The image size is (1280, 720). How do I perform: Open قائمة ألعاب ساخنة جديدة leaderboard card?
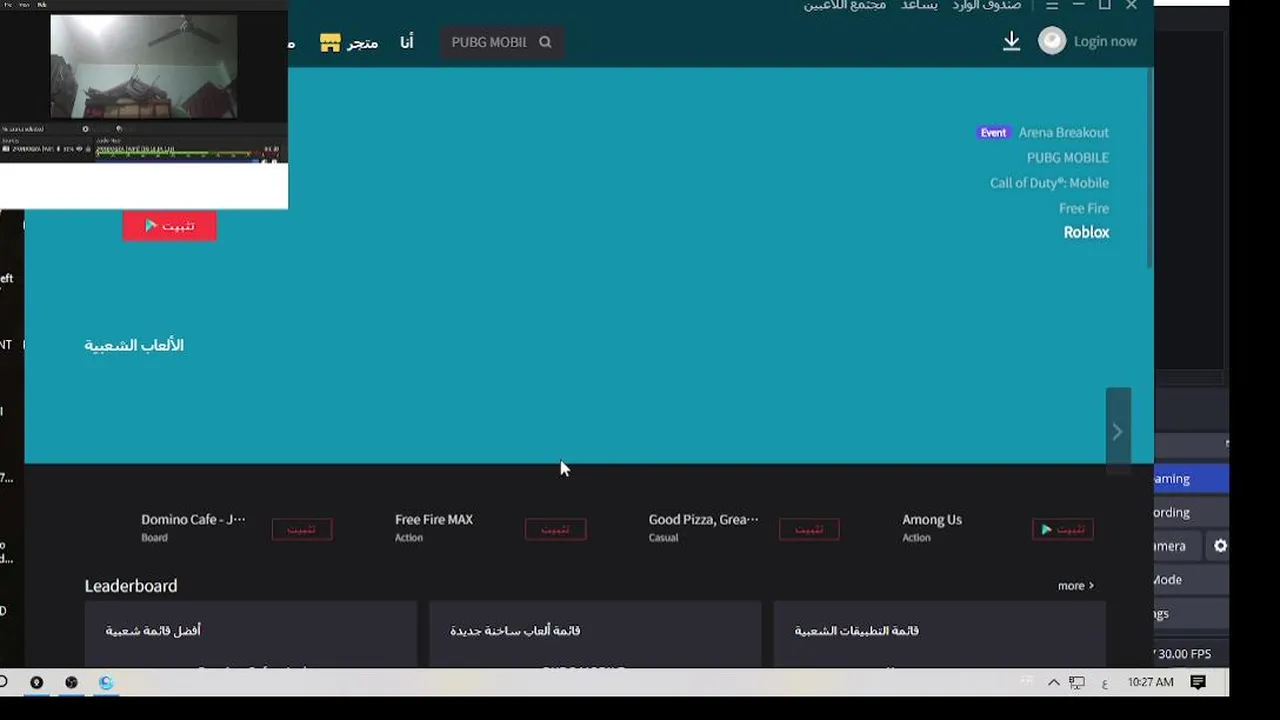click(595, 634)
